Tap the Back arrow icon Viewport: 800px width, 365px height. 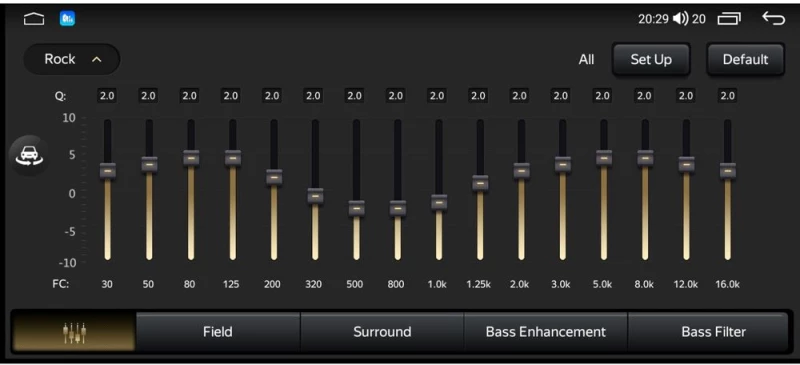(773, 18)
